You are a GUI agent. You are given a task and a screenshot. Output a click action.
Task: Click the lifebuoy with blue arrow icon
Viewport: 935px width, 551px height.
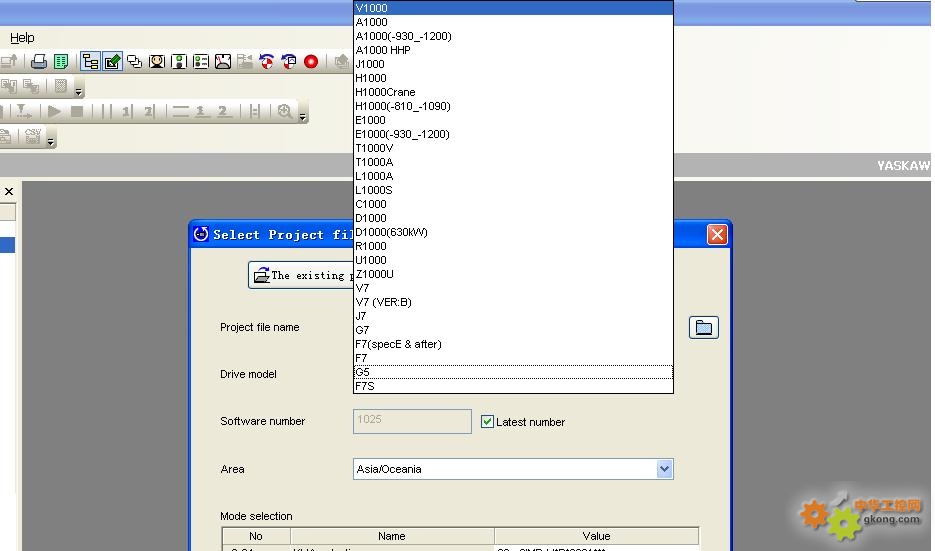click(267, 61)
